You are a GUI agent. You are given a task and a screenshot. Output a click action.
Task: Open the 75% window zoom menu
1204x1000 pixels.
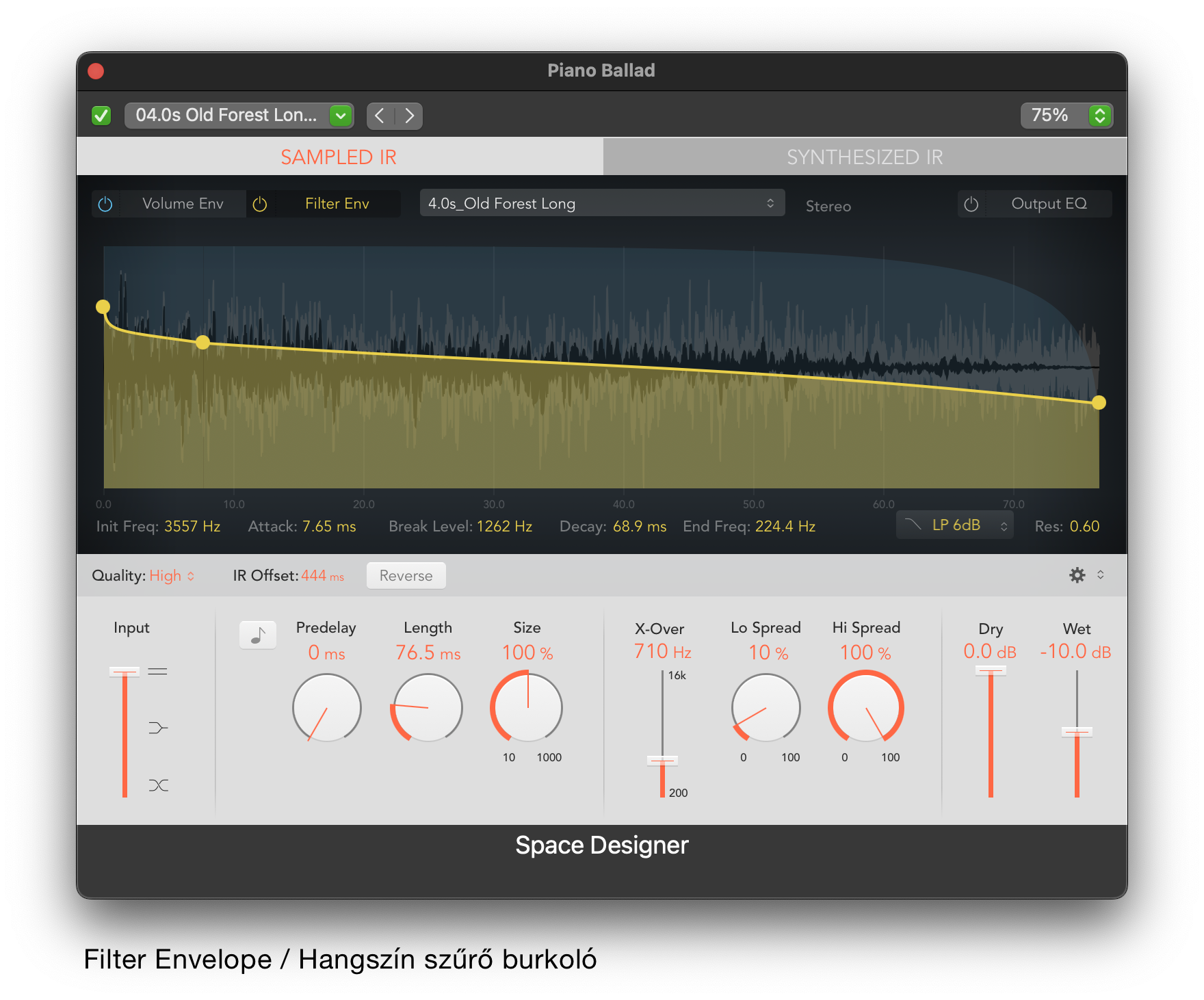point(1066,115)
